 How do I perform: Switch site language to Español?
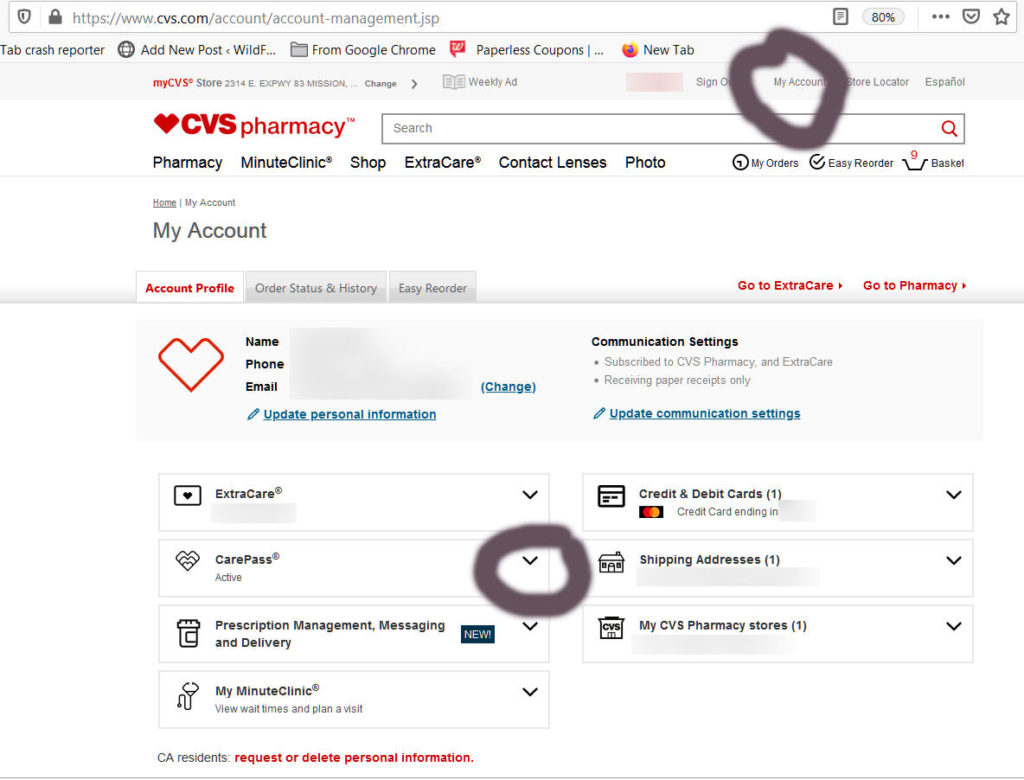[944, 82]
